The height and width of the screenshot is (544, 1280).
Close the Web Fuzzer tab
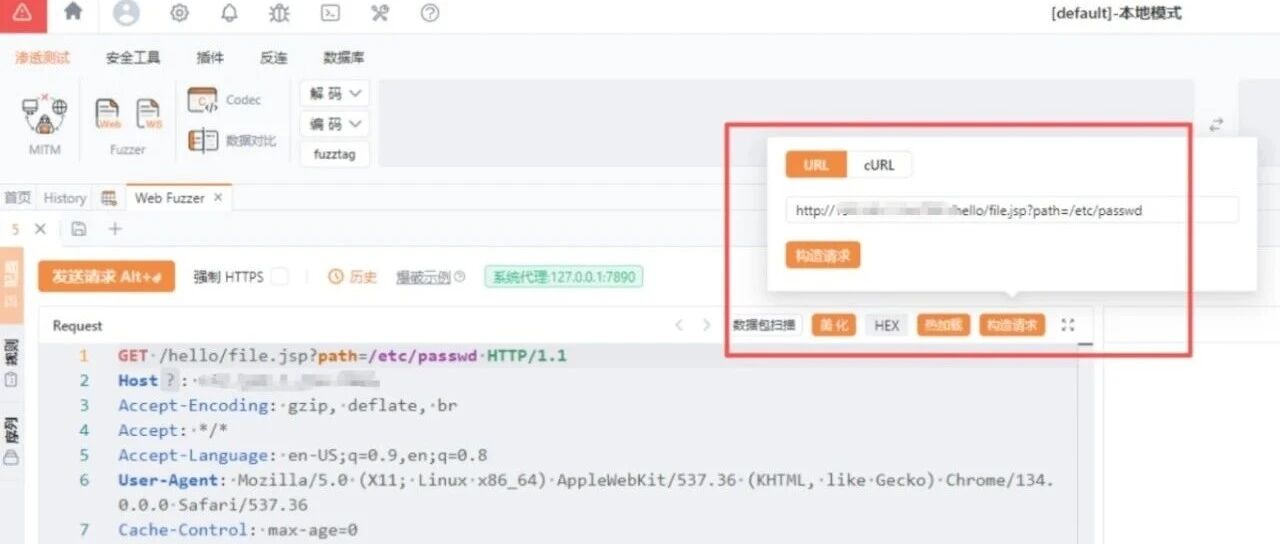pos(218,198)
